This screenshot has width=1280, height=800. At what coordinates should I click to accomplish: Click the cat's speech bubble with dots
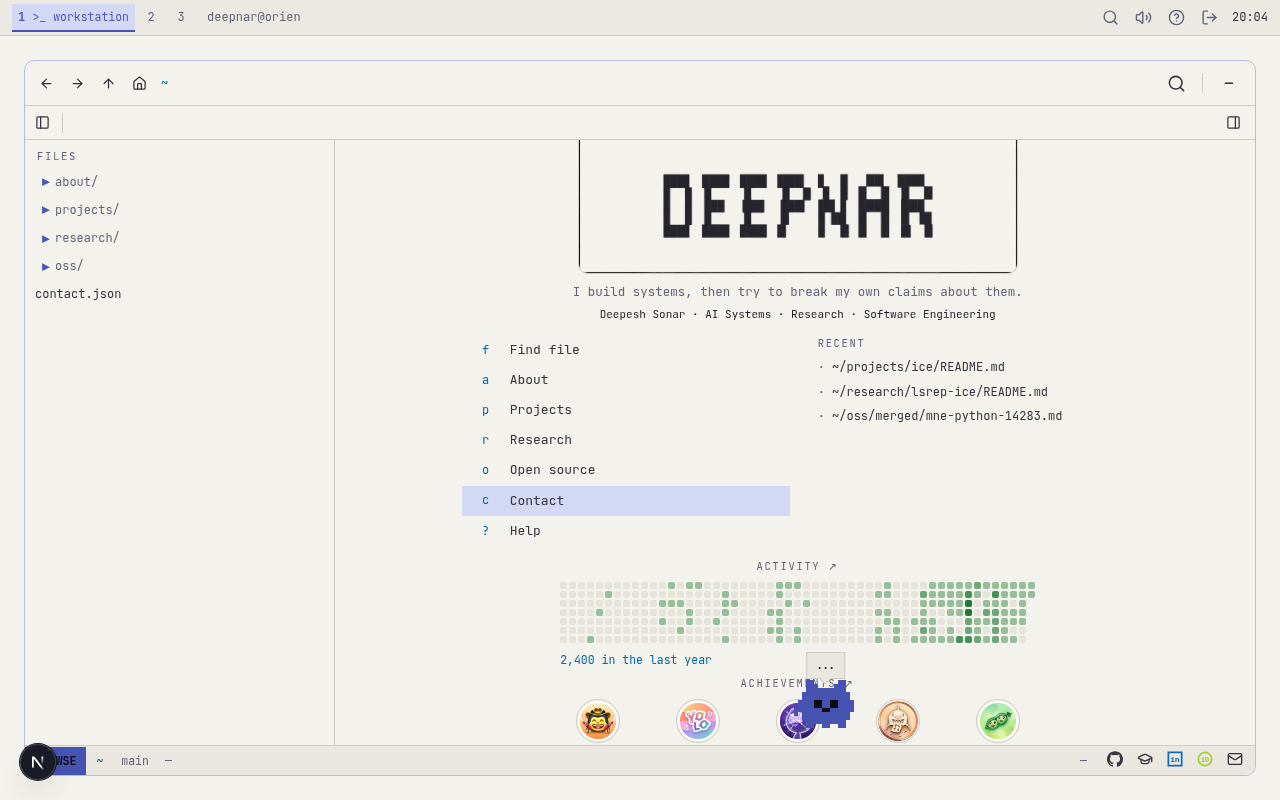coord(826,667)
